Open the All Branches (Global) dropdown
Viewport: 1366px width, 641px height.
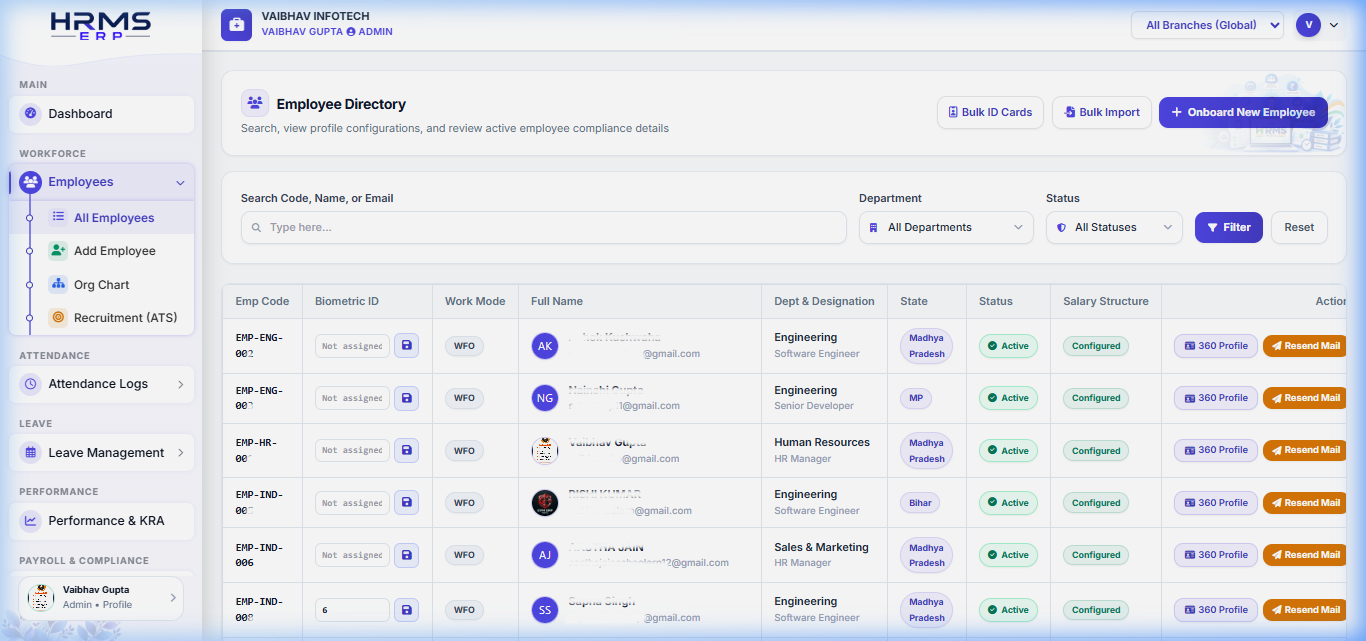1207,25
